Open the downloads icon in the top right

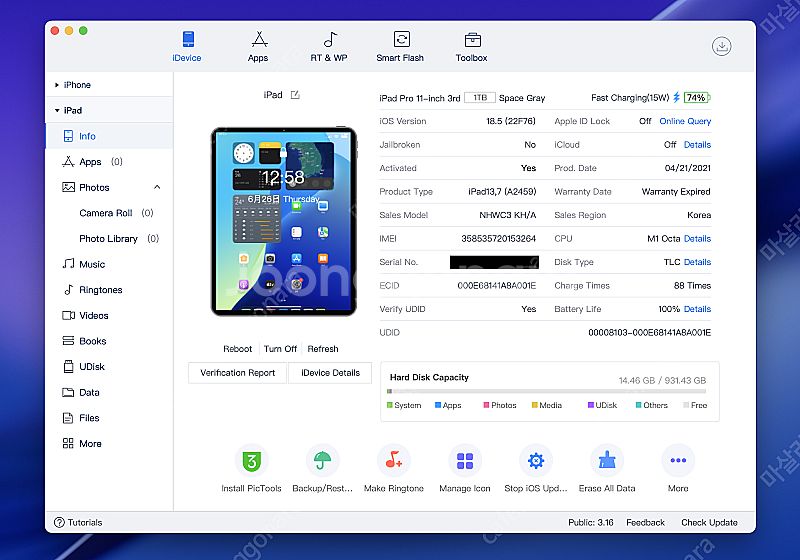click(x=721, y=46)
